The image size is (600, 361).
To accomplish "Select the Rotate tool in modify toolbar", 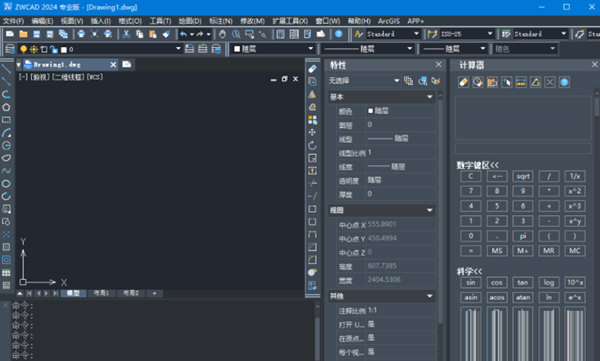I will 312,145.
